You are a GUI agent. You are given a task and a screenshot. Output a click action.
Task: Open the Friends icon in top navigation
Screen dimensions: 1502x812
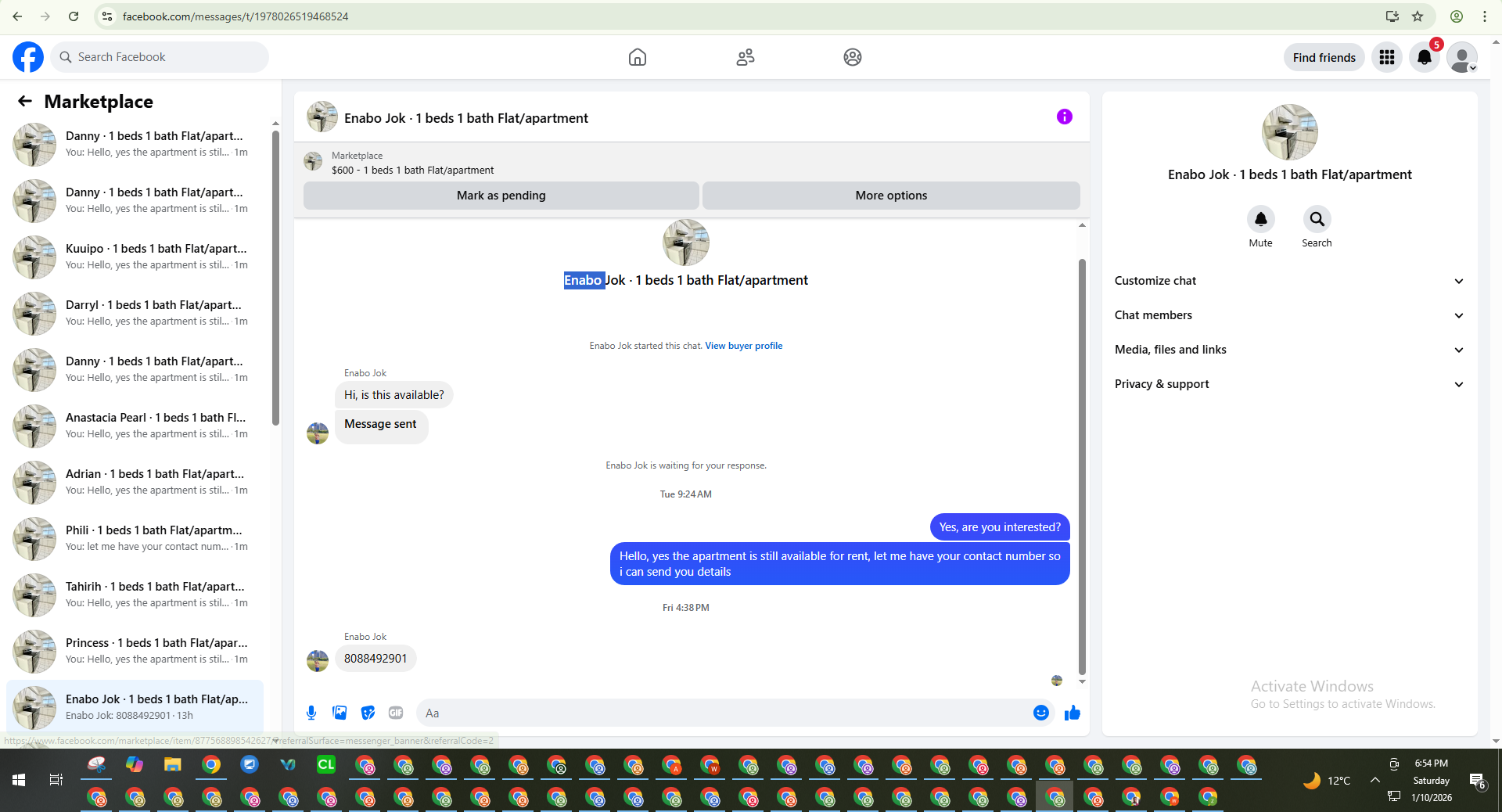pyautogui.click(x=746, y=57)
